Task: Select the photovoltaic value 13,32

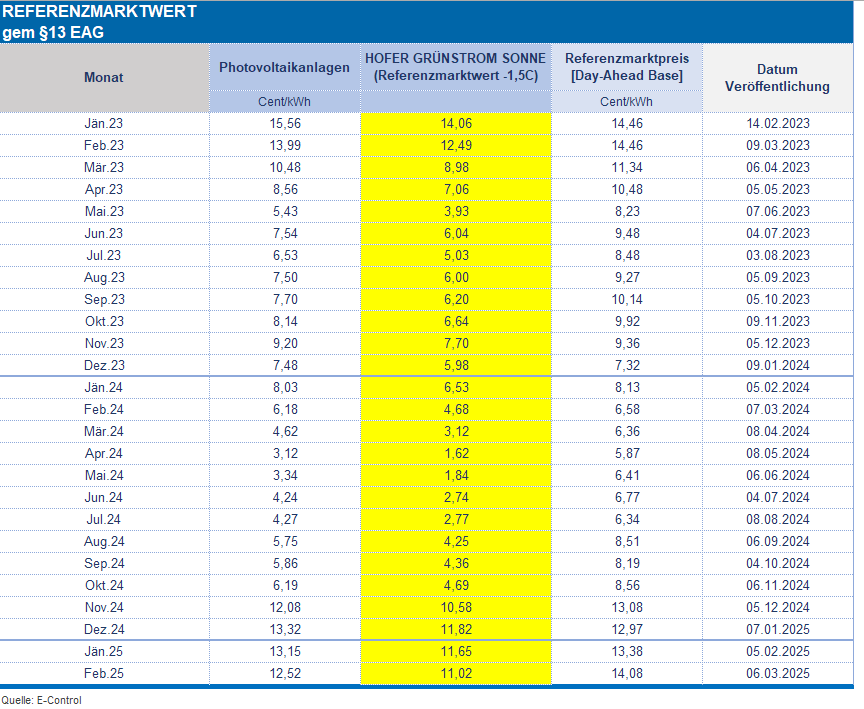Action: pos(285,630)
